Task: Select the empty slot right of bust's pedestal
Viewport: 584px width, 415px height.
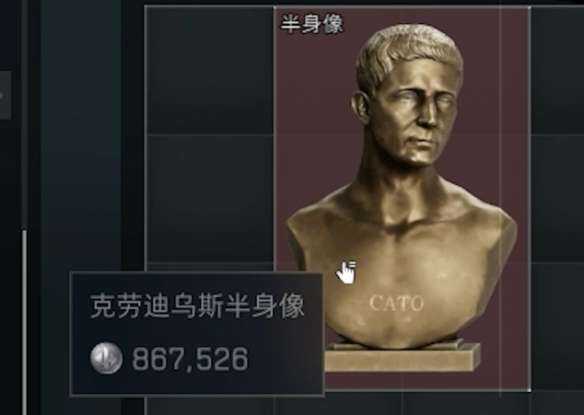Action: pos(558,327)
